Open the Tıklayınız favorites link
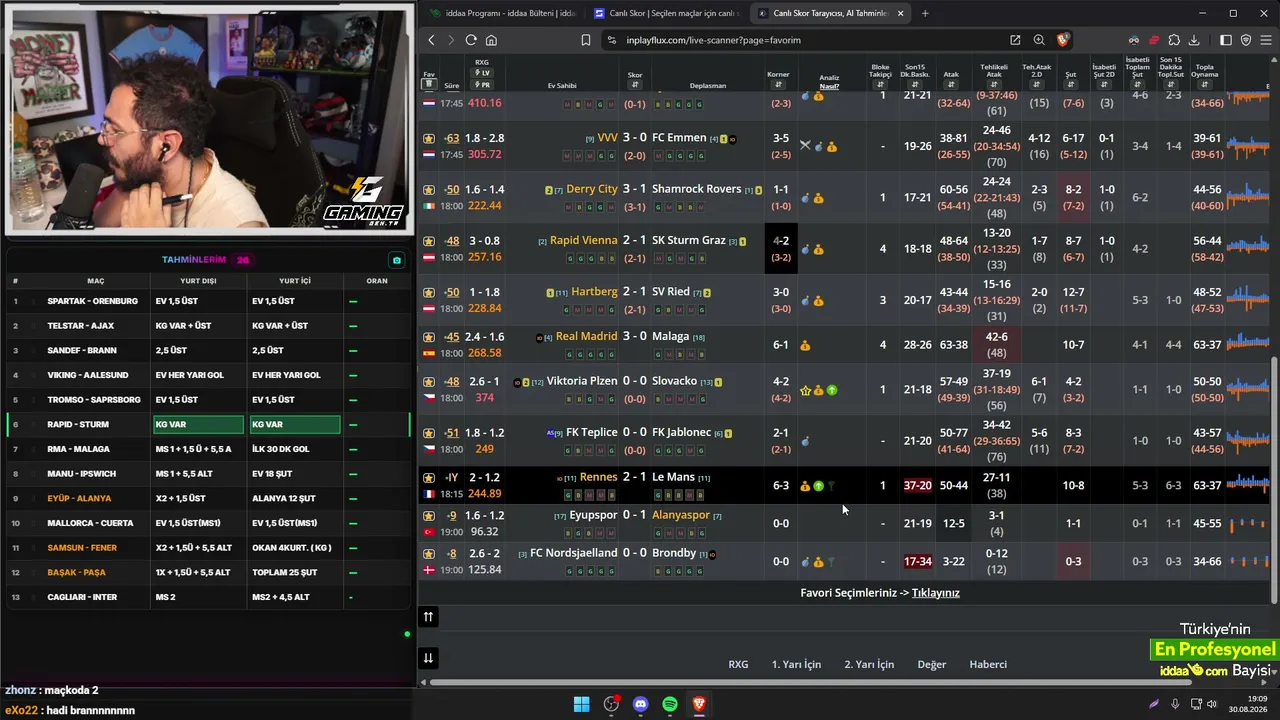Image resolution: width=1280 pixels, height=720 pixels. pyautogui.click(x=935, y=593)
